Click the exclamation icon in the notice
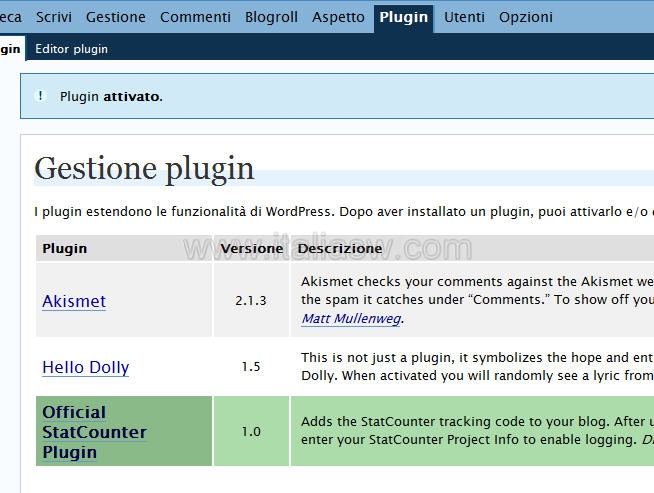654x493 pixels. pyautogui.click(x=40, y=96)
